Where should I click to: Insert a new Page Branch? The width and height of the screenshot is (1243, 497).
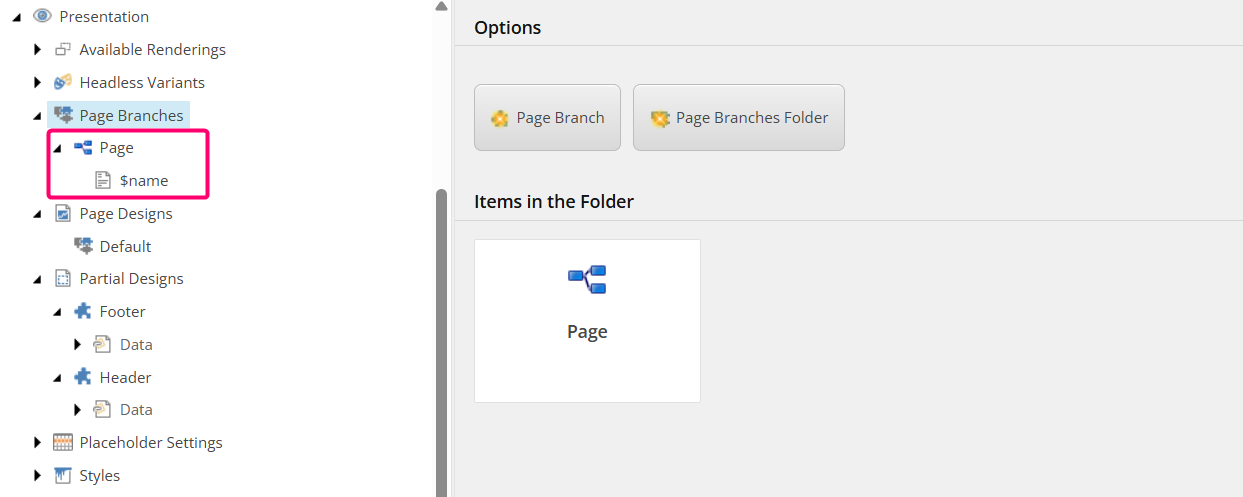tap(547, 118)
